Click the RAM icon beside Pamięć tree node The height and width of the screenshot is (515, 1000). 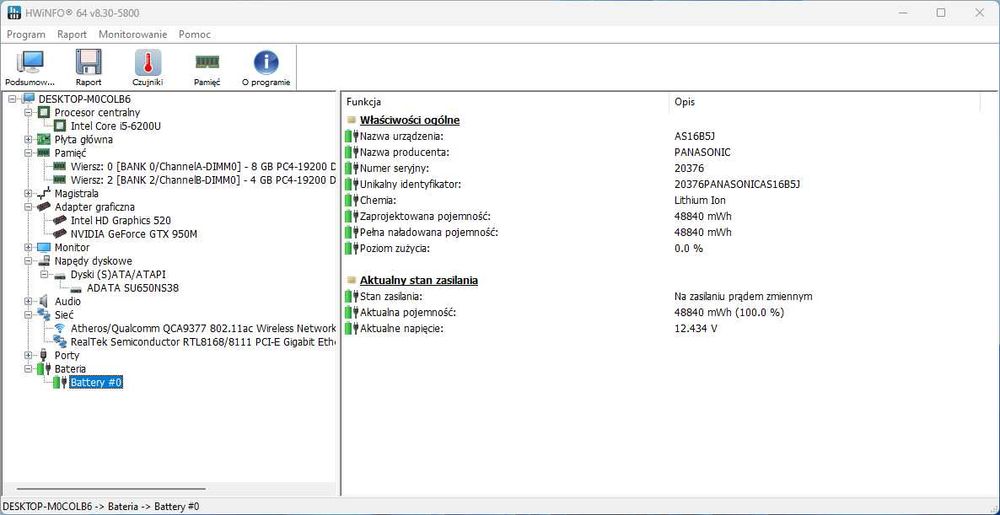pyautogui.click(x=44, y=153)
